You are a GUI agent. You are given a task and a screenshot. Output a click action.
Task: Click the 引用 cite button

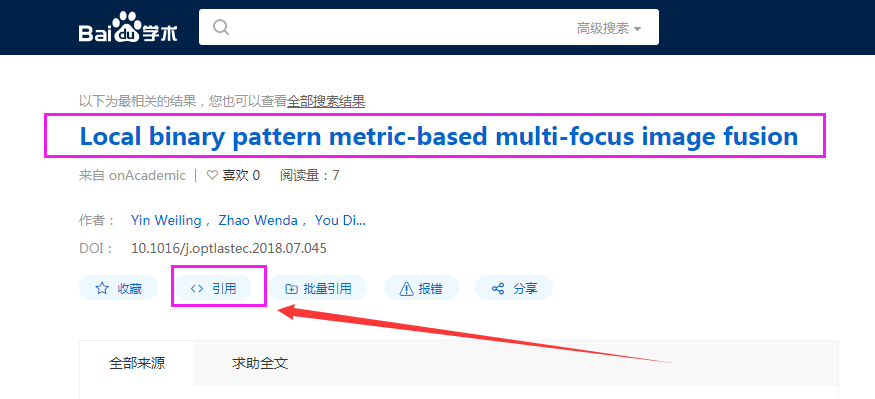[x=213, y=289]
